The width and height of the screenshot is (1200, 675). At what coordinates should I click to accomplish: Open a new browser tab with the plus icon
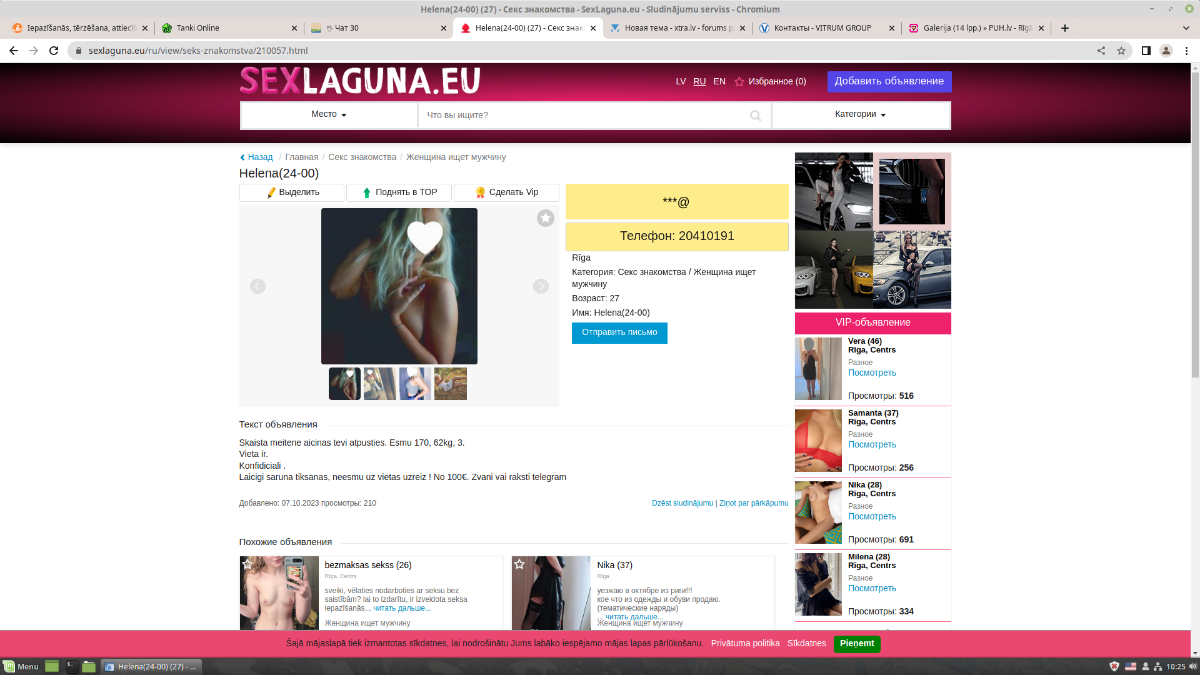tap(1065, 28)
